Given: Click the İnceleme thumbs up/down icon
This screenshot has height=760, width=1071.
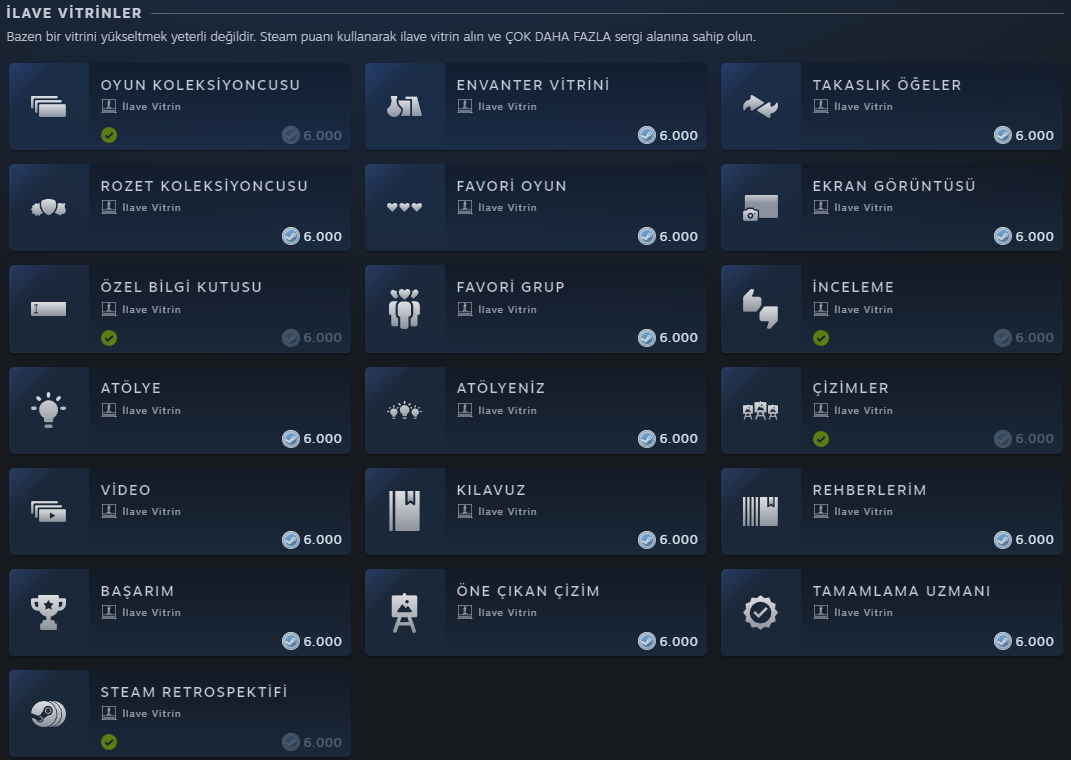Looking at the screenshot, I should (x=760, y=309).
